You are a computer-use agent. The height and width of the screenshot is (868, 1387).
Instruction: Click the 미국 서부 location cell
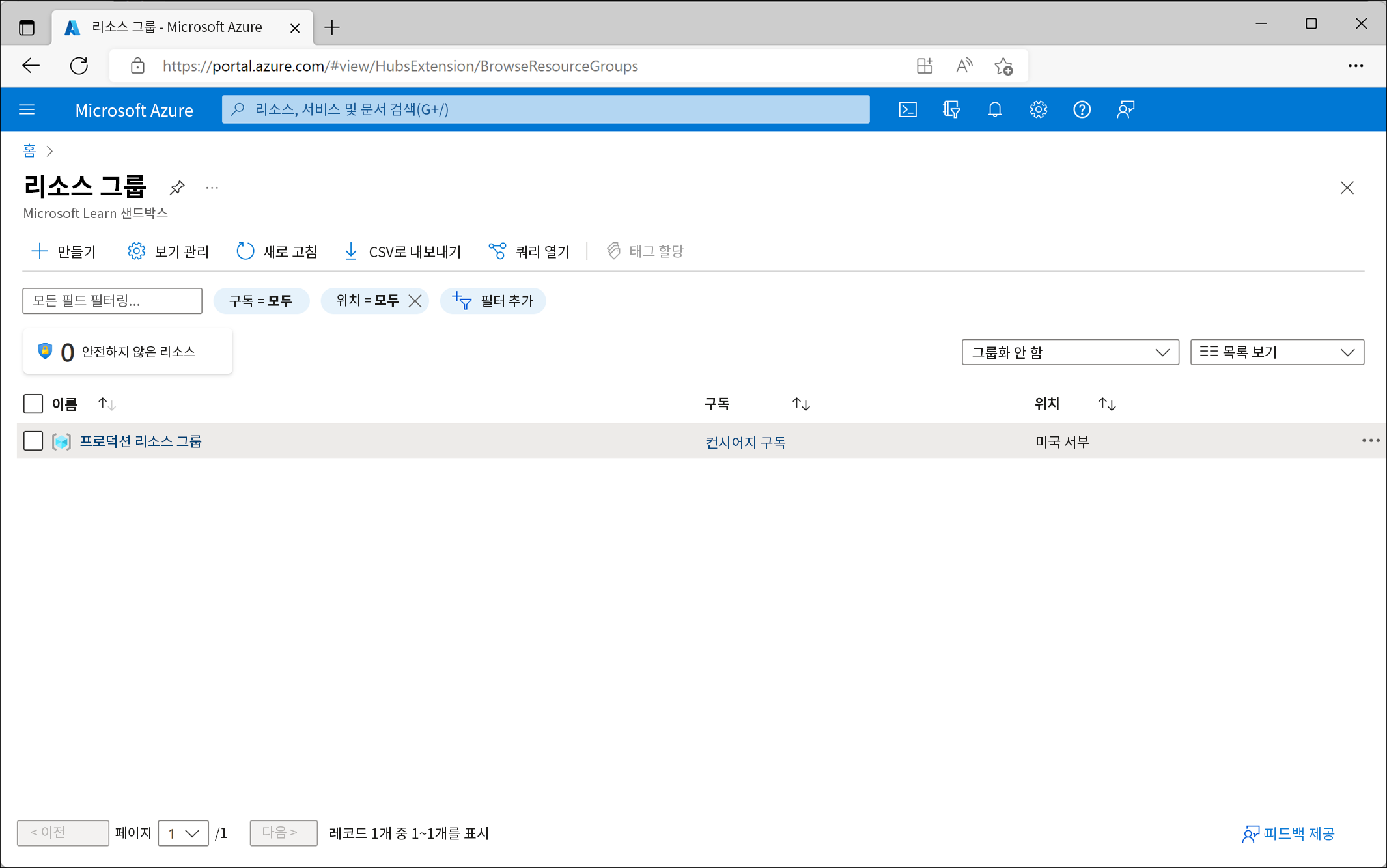click(x=1062, y=442)
